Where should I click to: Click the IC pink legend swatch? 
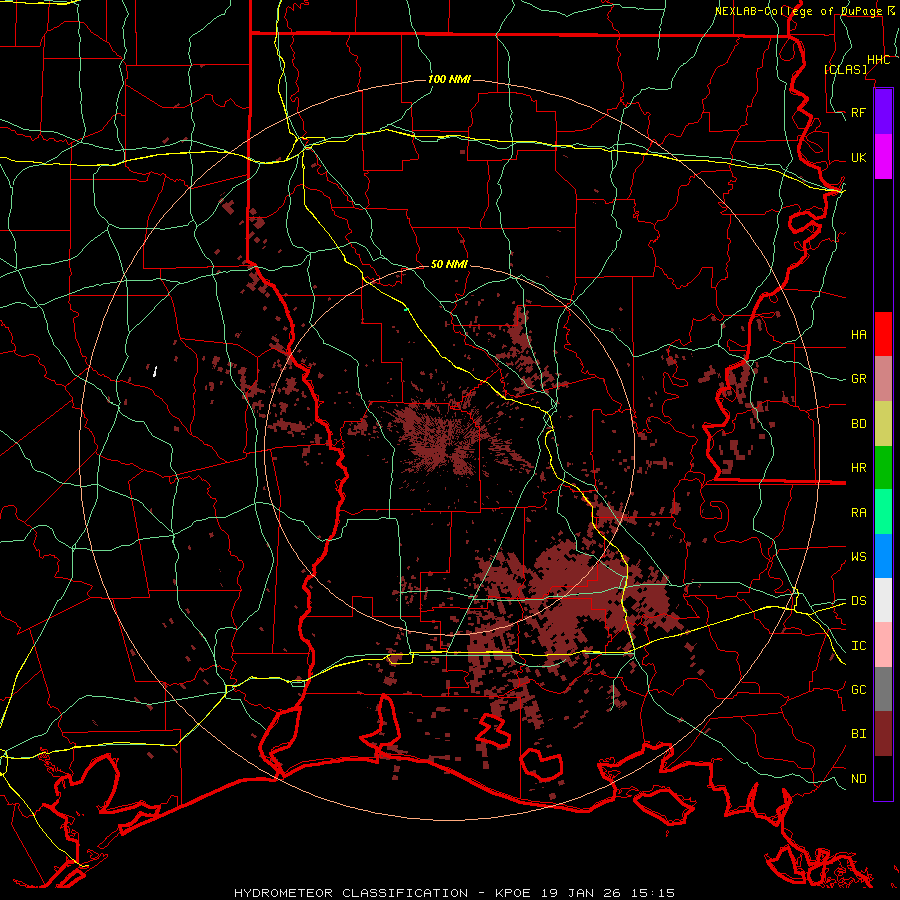[883, 645]
